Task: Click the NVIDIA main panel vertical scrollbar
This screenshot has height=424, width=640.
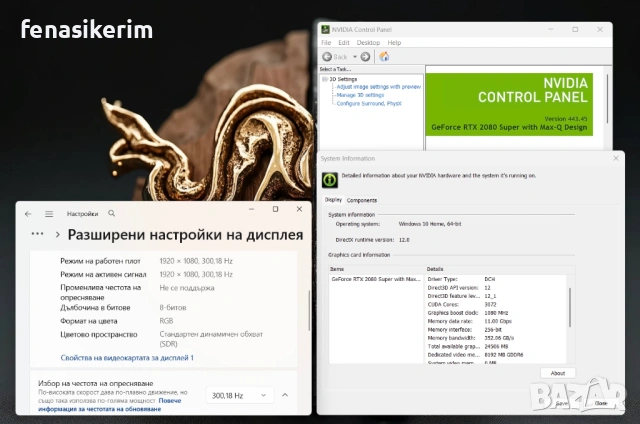Action: [x=607, y=99]
